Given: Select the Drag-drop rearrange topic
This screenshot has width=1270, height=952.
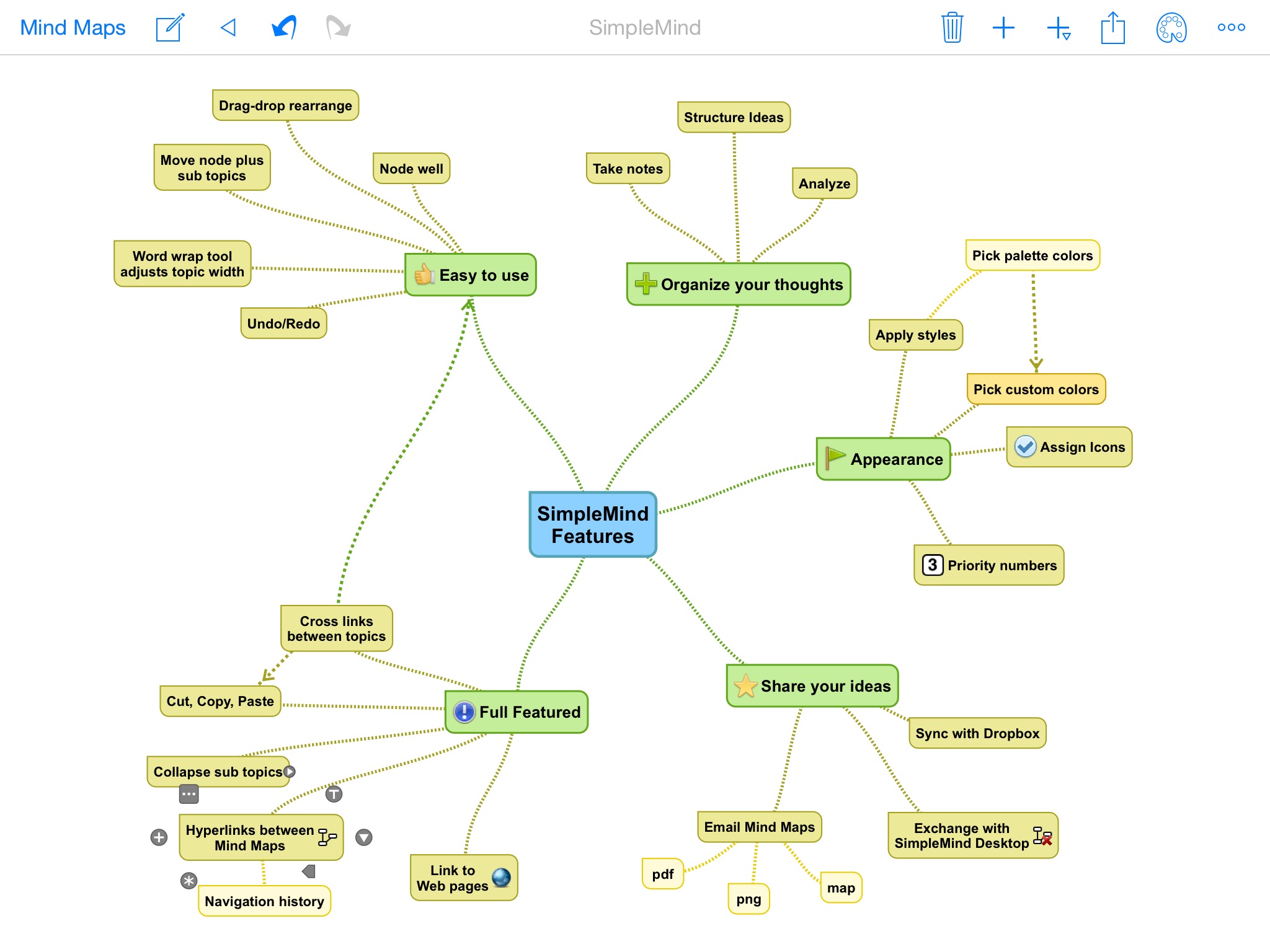Looking at the screenshot, I should point(285,105).
